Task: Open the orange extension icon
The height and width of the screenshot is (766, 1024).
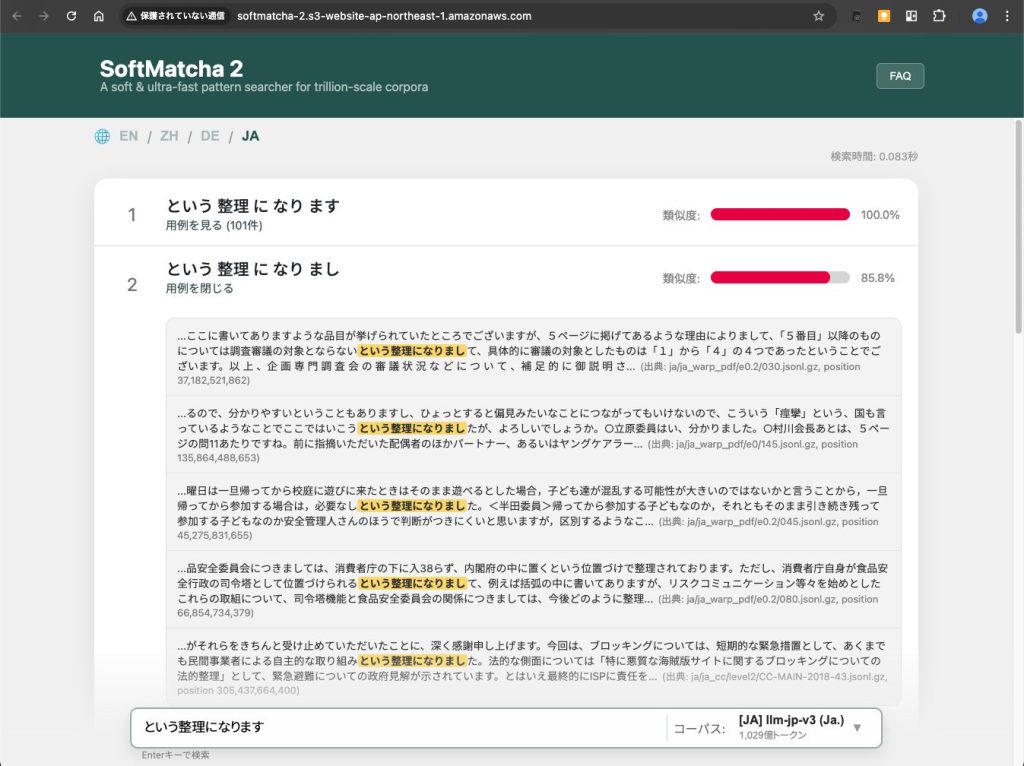Action: (884, 16)
